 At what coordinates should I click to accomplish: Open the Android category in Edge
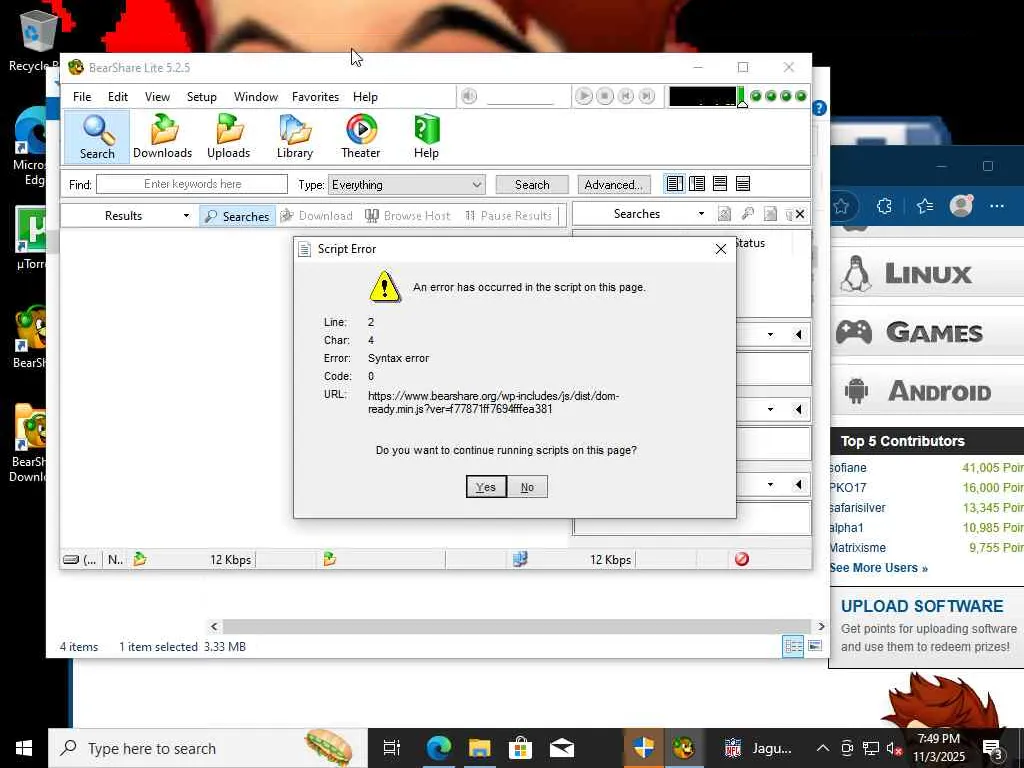coord(927,391)
